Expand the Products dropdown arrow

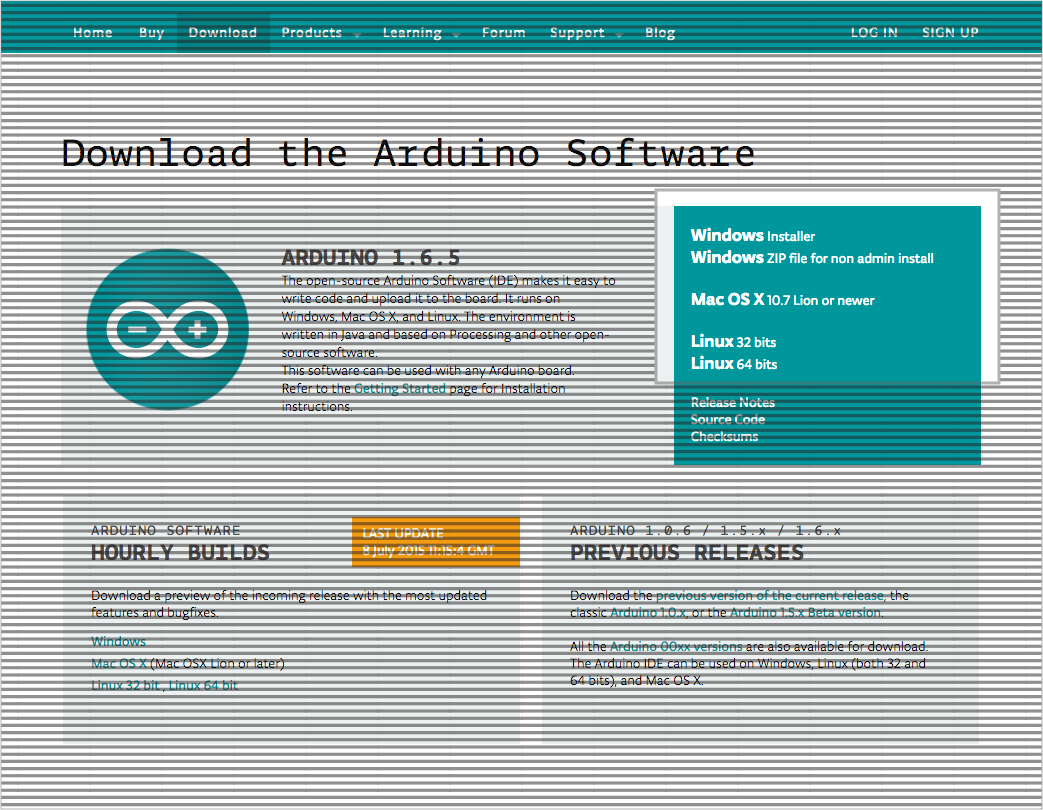point(357,35)
